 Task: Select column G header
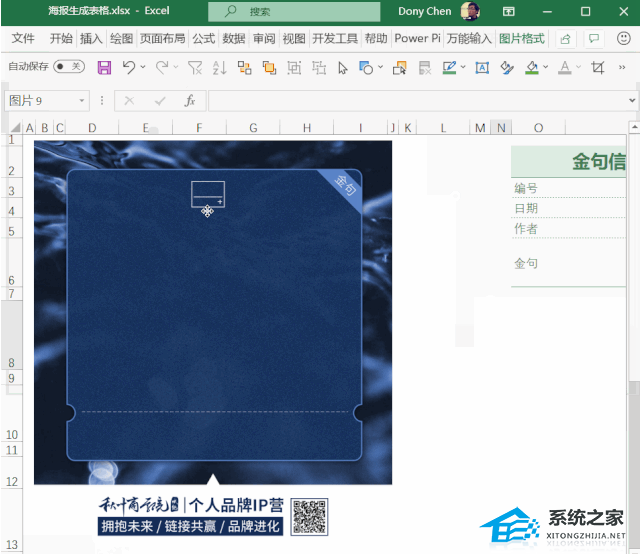point(253,128)
